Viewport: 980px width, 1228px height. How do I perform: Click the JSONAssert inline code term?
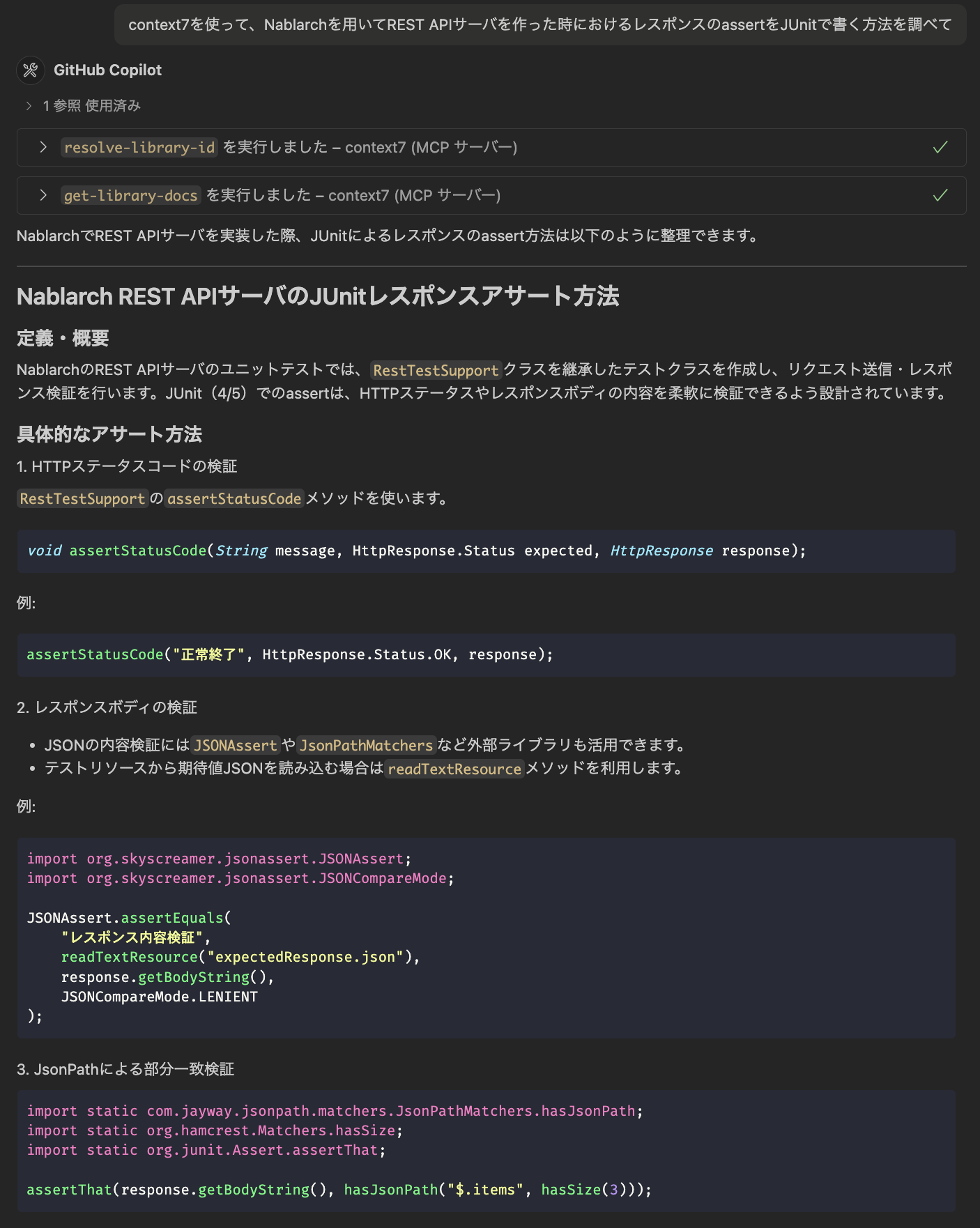coord(236,746)
